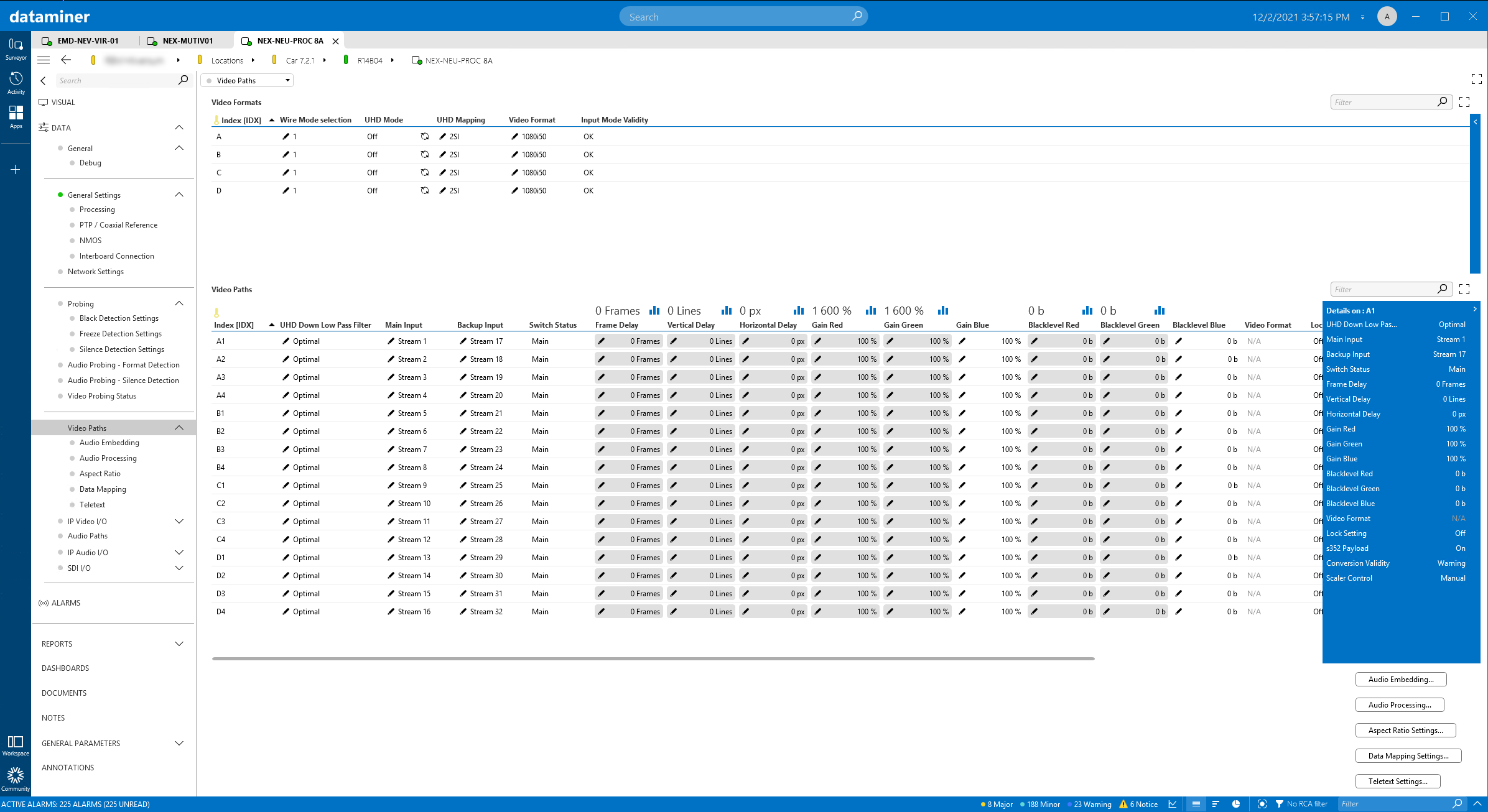Screen dimensions: 1488x812
Task: Click the Frame Delay histogram icon
Action: [654, 310]
